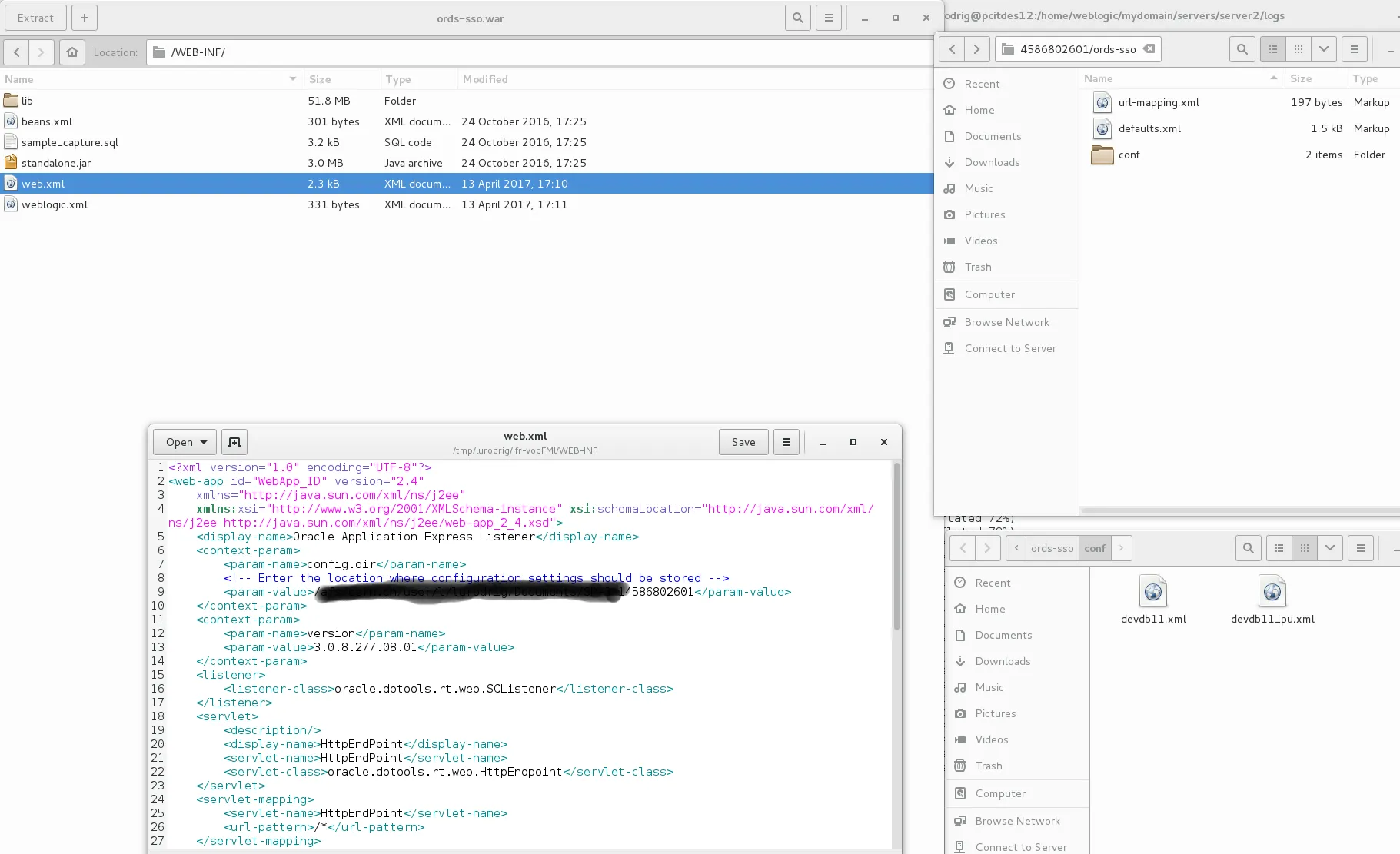Viewport: 1400px width, 854px height.
Task: Create new document in text editor
Action: 234,442
